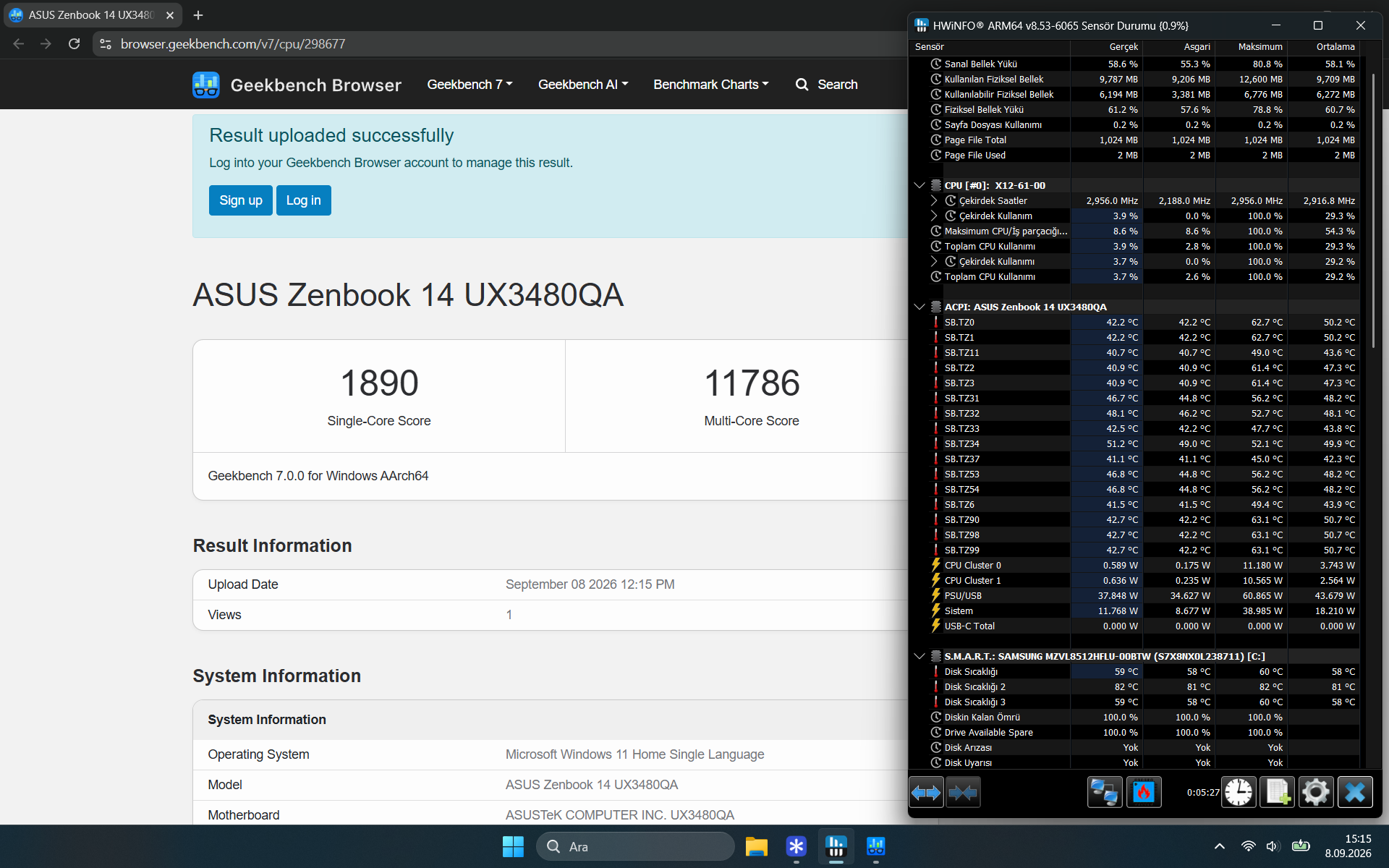Click the HWiNFO collapse columns arrows button
Image resolution: width=1389 pixels, height=868 pixels.
pos(963,793)
